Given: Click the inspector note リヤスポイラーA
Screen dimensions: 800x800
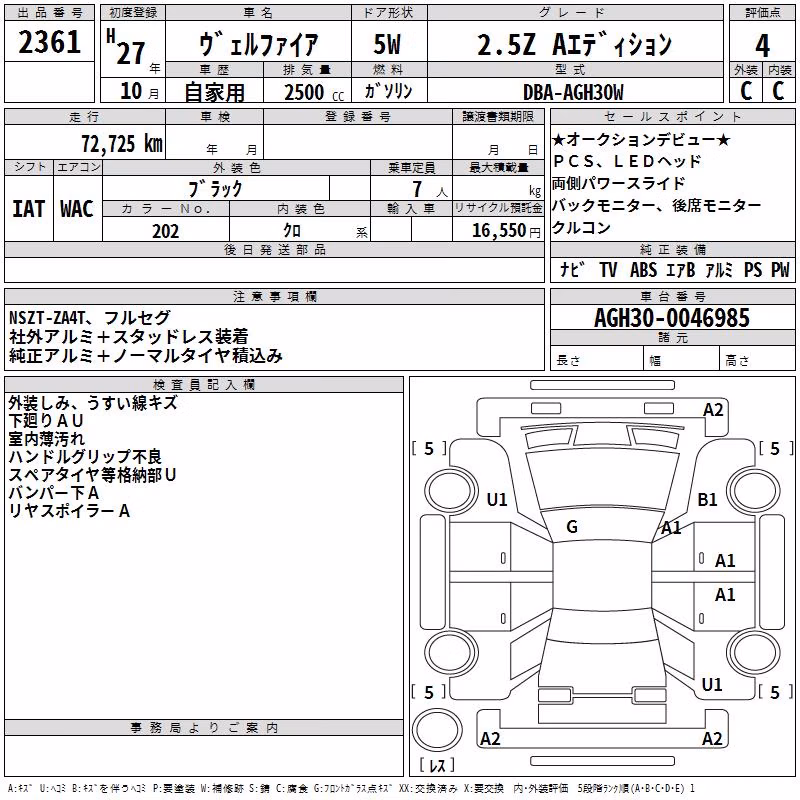Looking at the screenshot, I should [69, 511].
